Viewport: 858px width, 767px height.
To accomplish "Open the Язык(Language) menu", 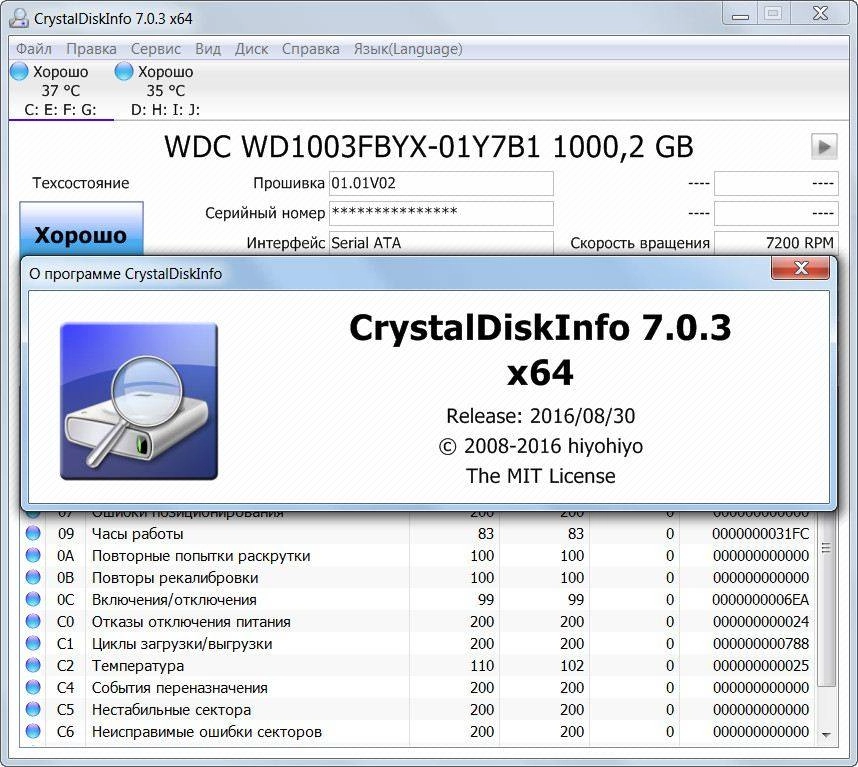I will coord(408,49).
